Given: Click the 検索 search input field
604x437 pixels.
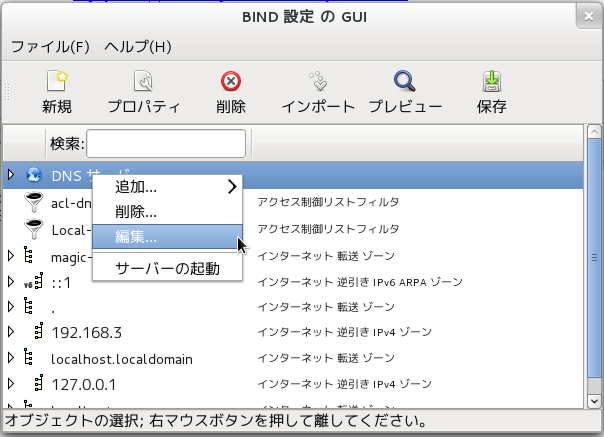Looking at the screenshot, I should pos(166,143).
